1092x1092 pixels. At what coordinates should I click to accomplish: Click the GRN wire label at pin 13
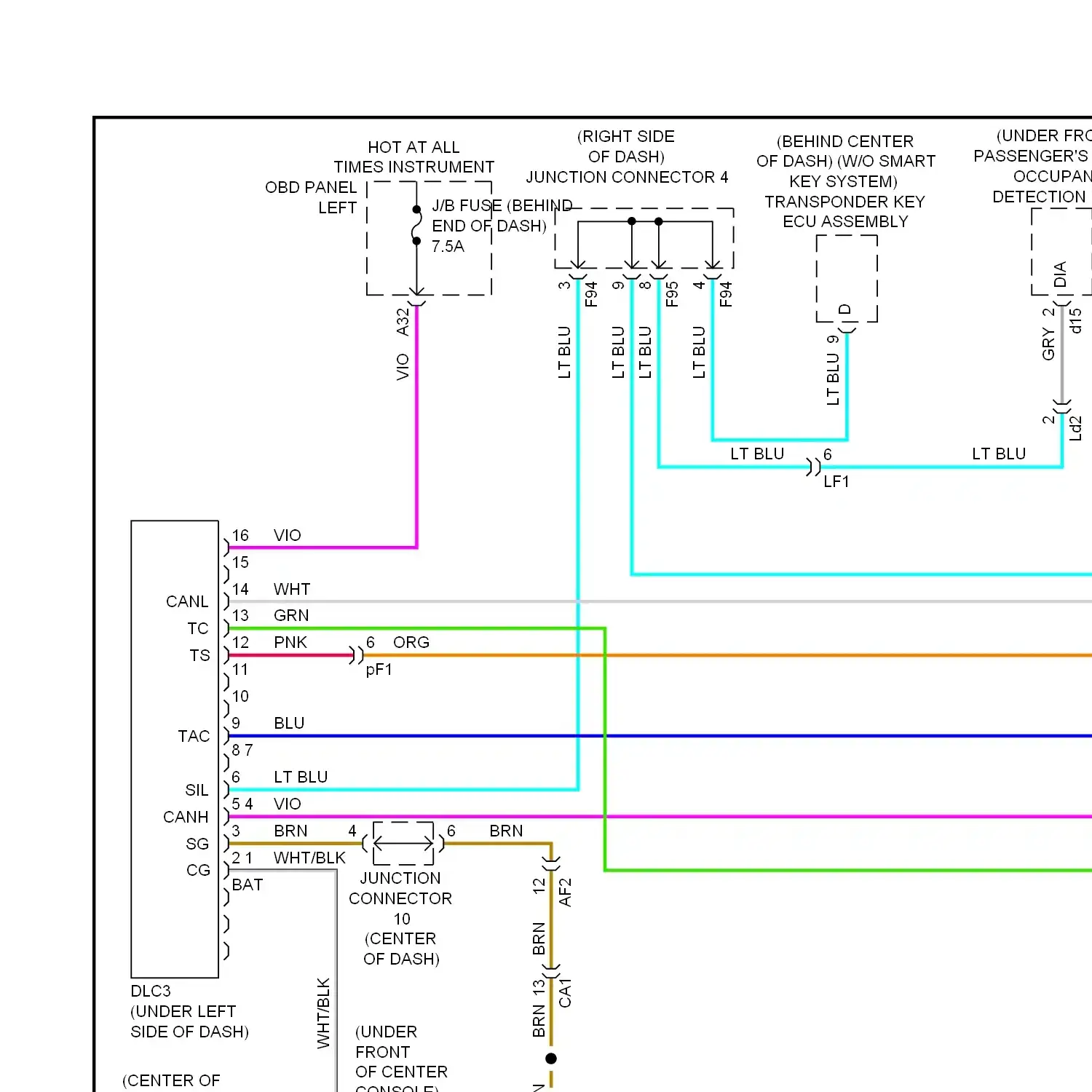click(291, 616)
